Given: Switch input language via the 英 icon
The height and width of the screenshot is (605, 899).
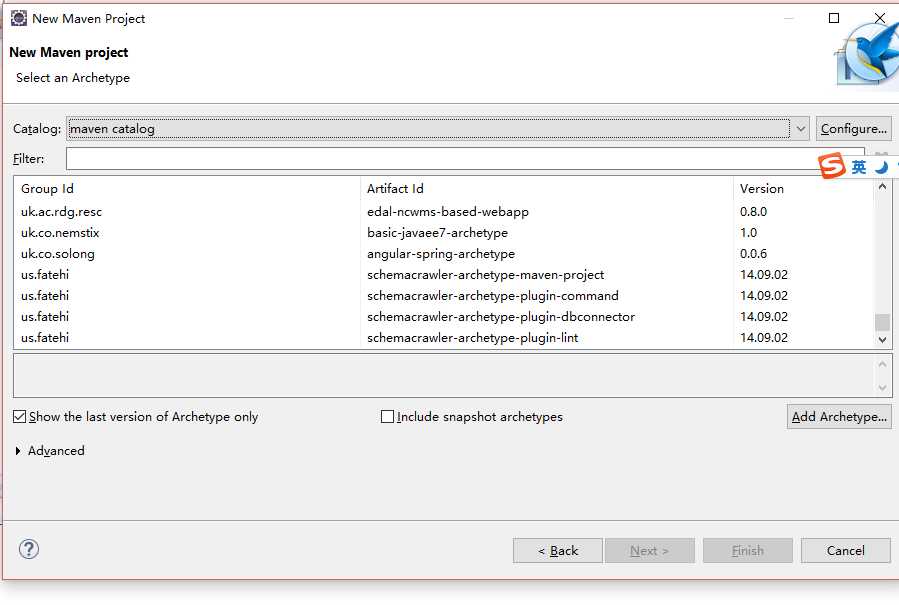Looking at the screenshot, I should (858, 167).
